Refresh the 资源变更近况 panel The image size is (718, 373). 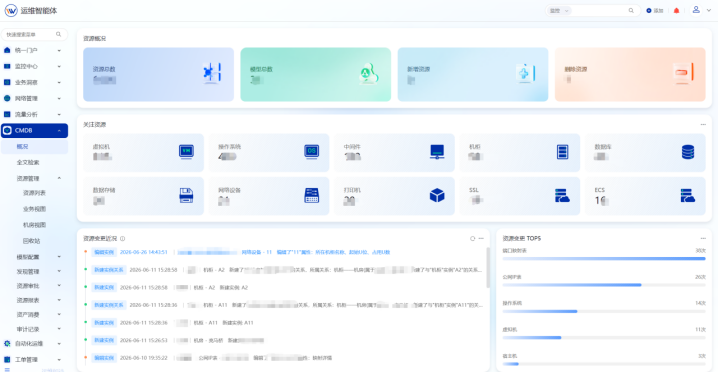coord(473,238)
